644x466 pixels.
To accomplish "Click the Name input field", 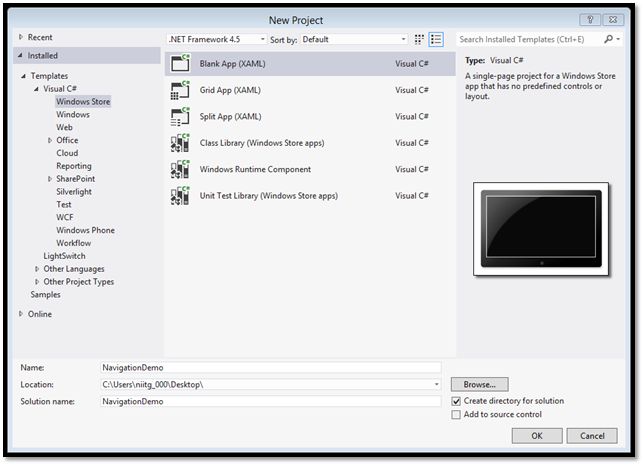I will [271, 367].
